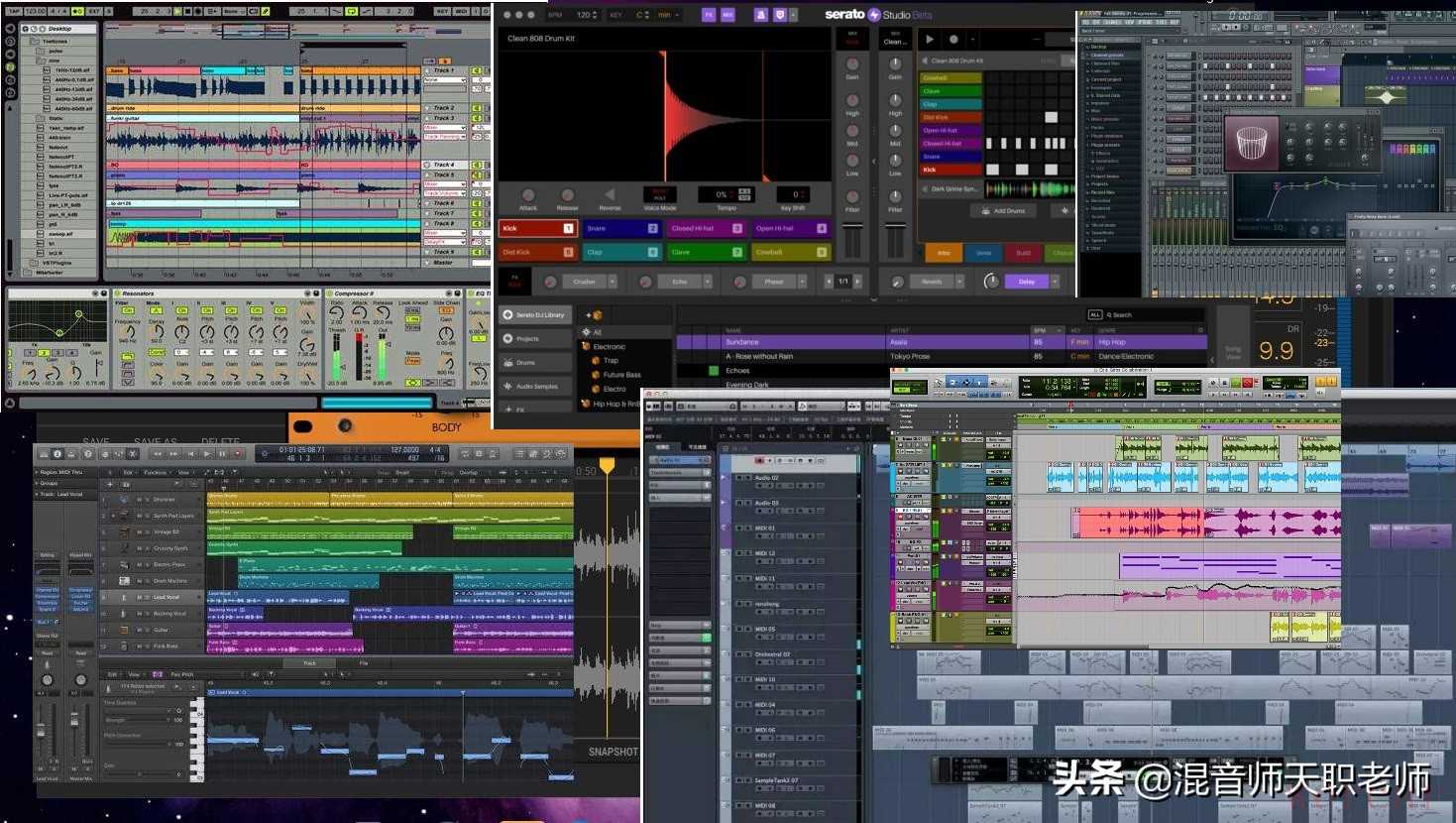The height and width of the screenshot is (823, 1456).
Task: Click the Attack knob in Serato sampler
Action: [x=528, y=195]
